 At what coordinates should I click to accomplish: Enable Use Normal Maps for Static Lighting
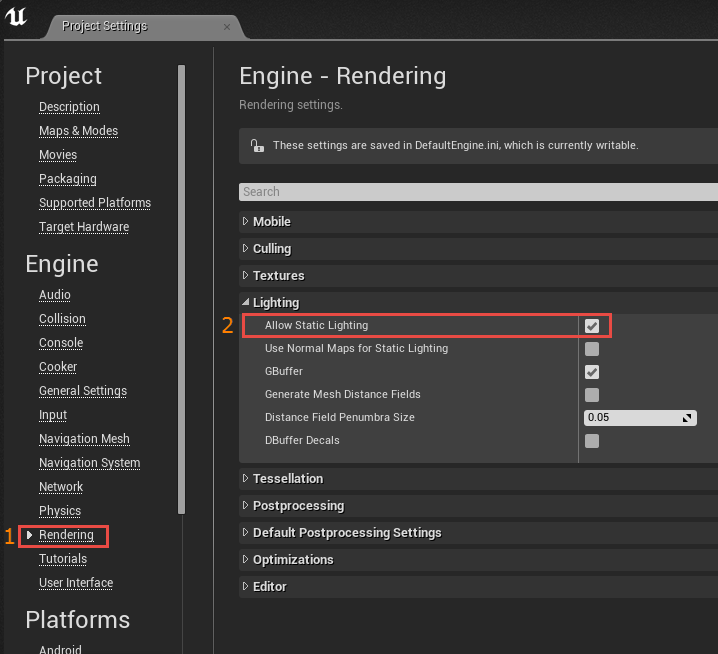[x=592, y=349]
